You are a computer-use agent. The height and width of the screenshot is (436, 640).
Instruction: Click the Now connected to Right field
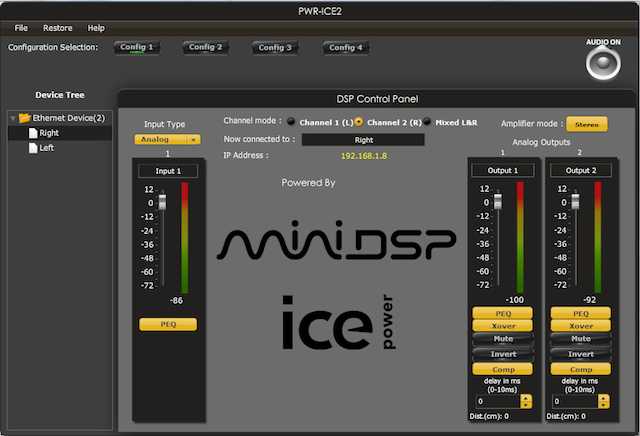[x=363, y=140]
